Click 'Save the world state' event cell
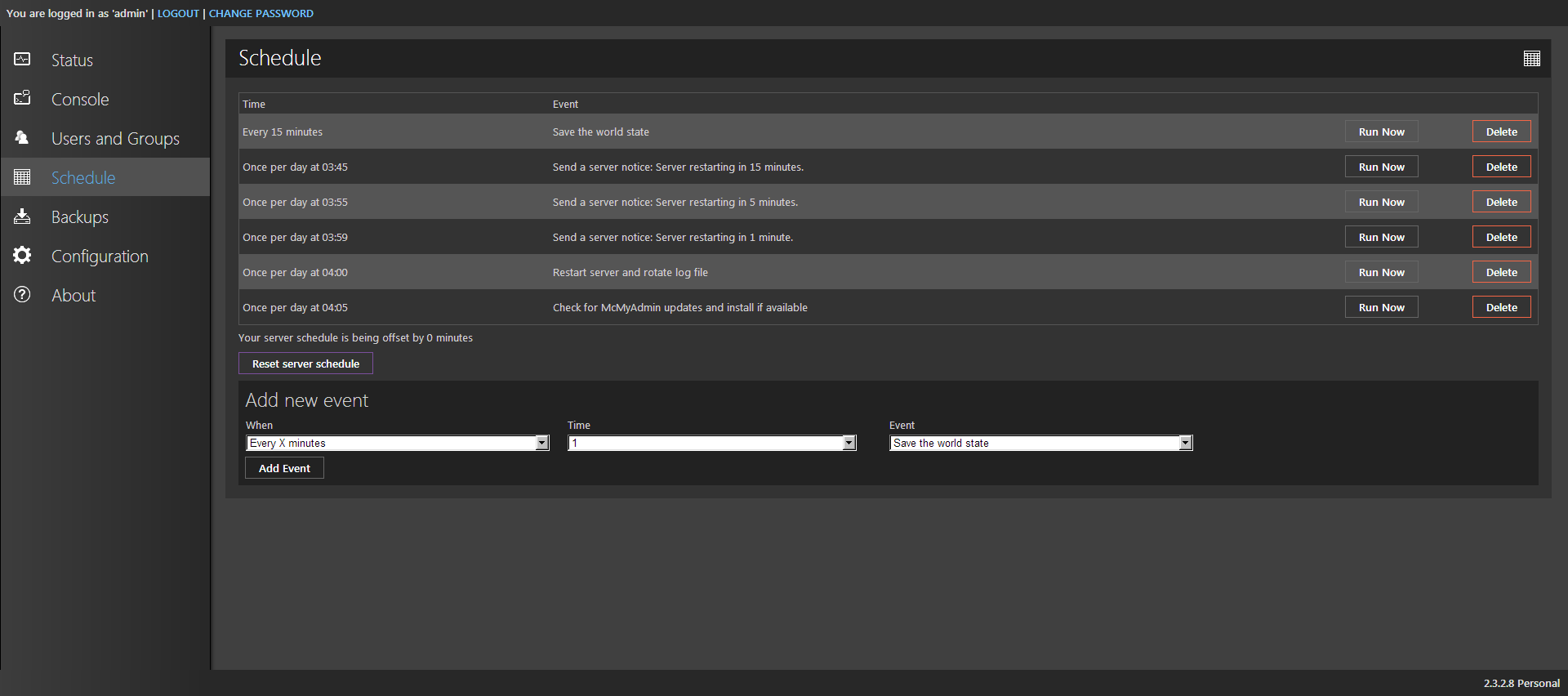This screenshot has width=1568, height=696. pyautogui.click(x=601, y=132)
